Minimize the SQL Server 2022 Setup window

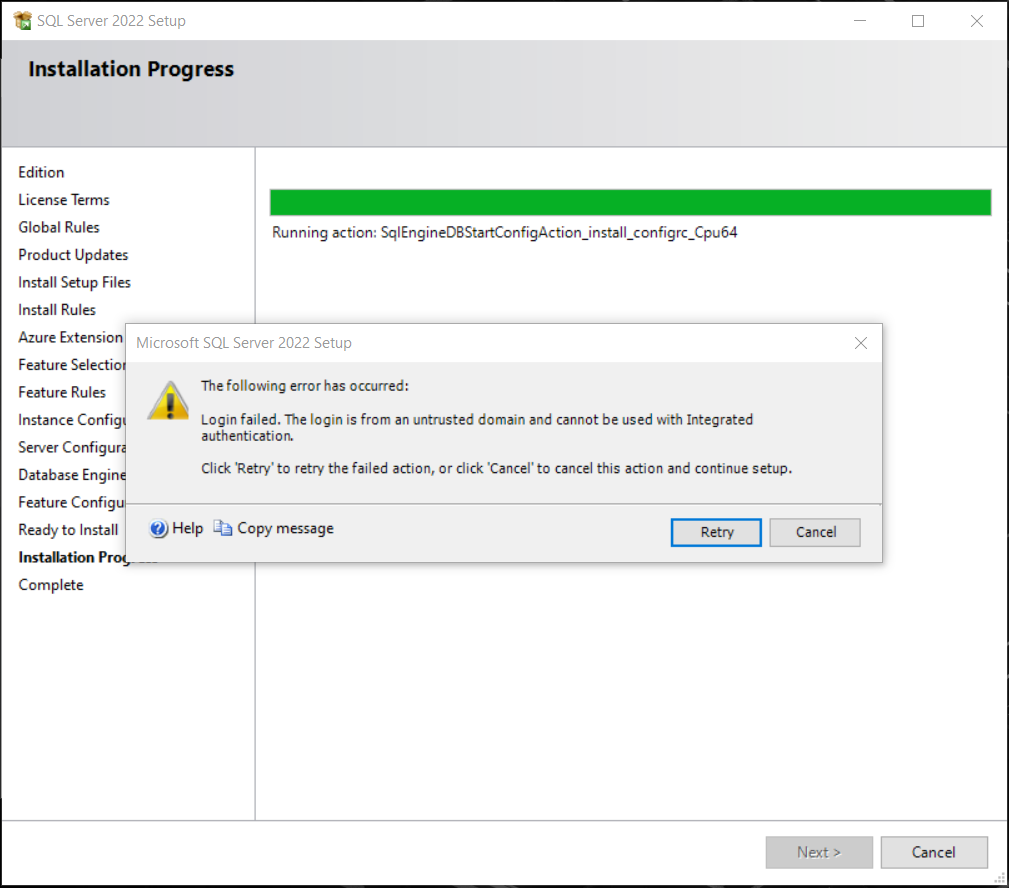[x=860, y=21]
